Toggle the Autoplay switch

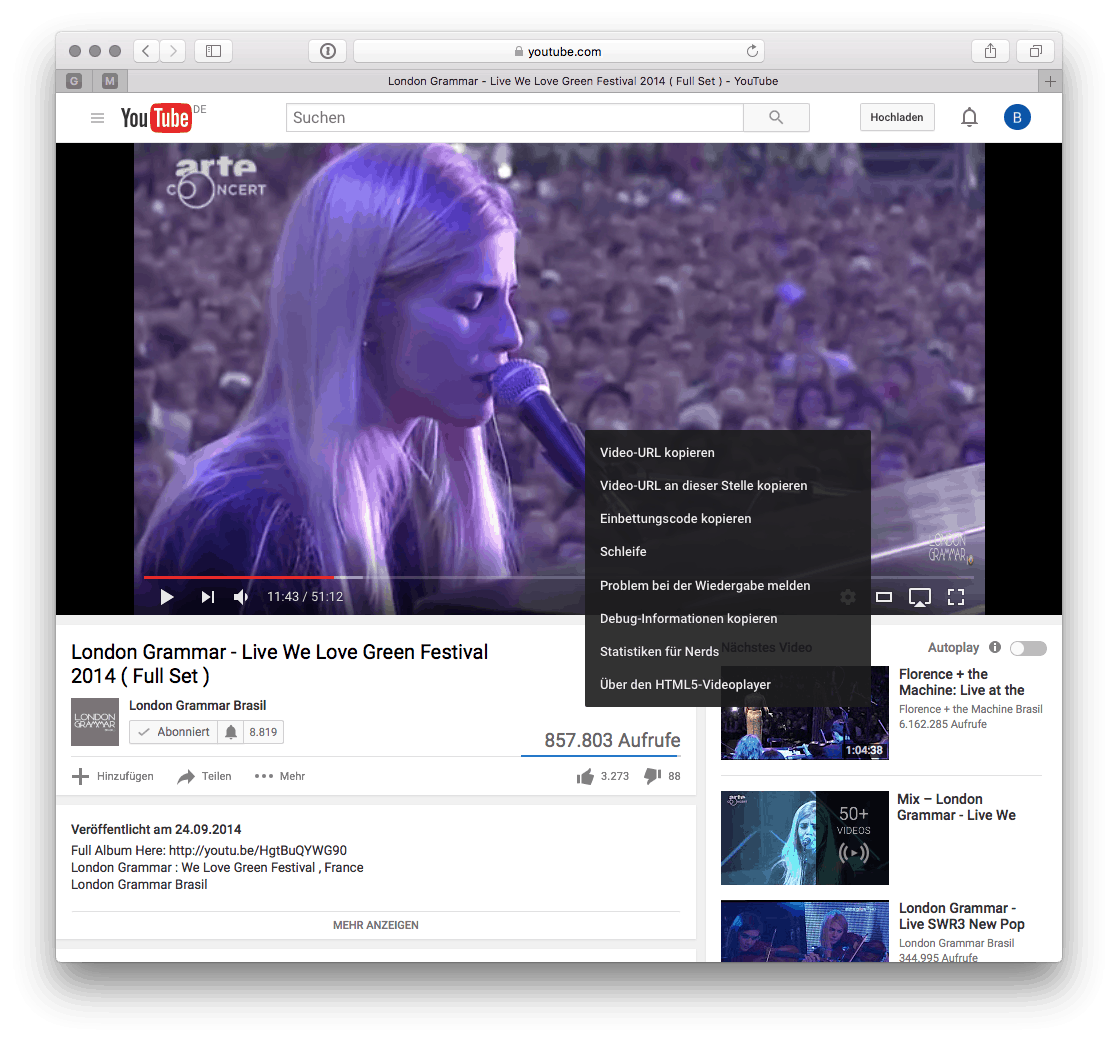1028,648
